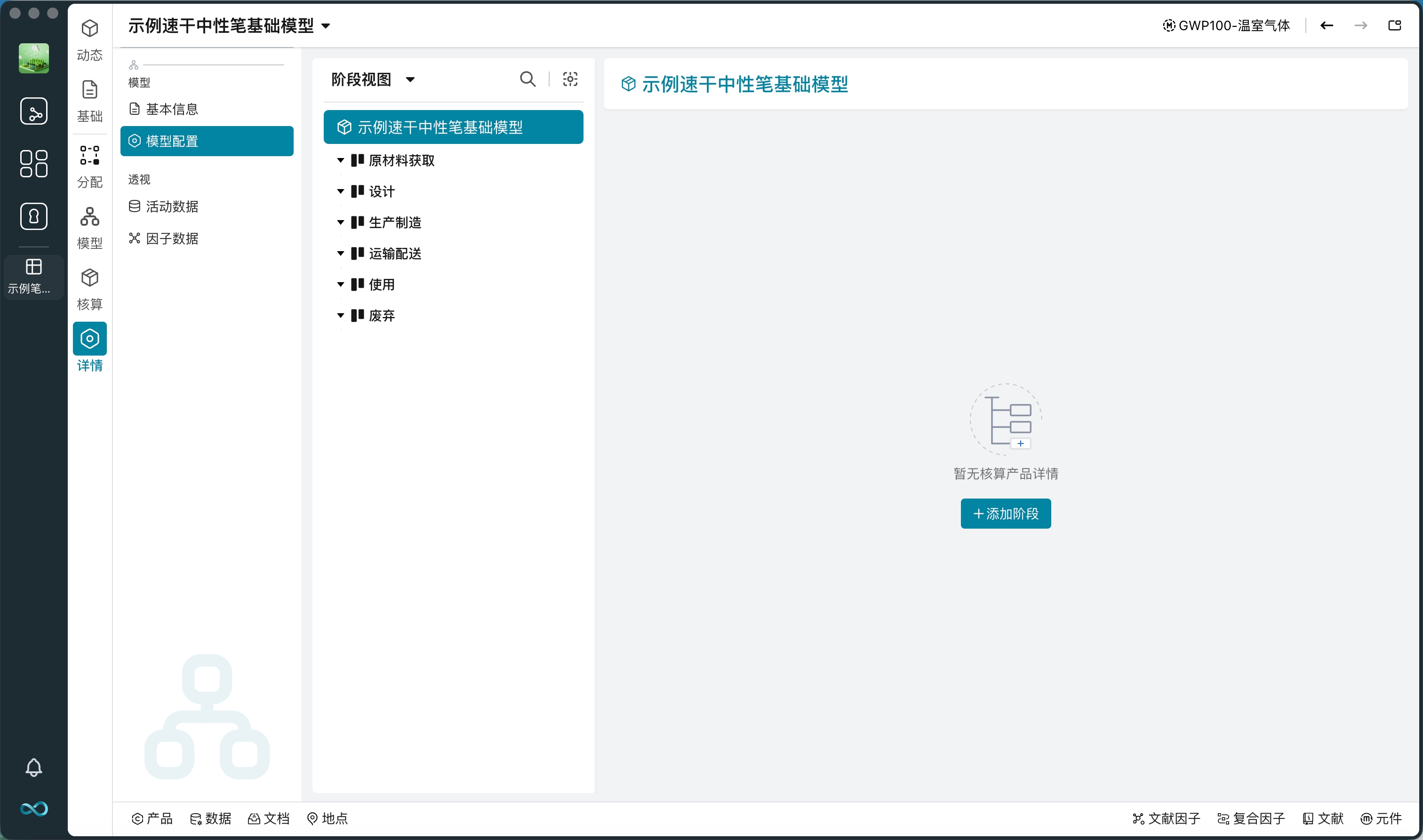Switch to the 模型 sidebar view
1423x840 pixels.
point(89,226)
